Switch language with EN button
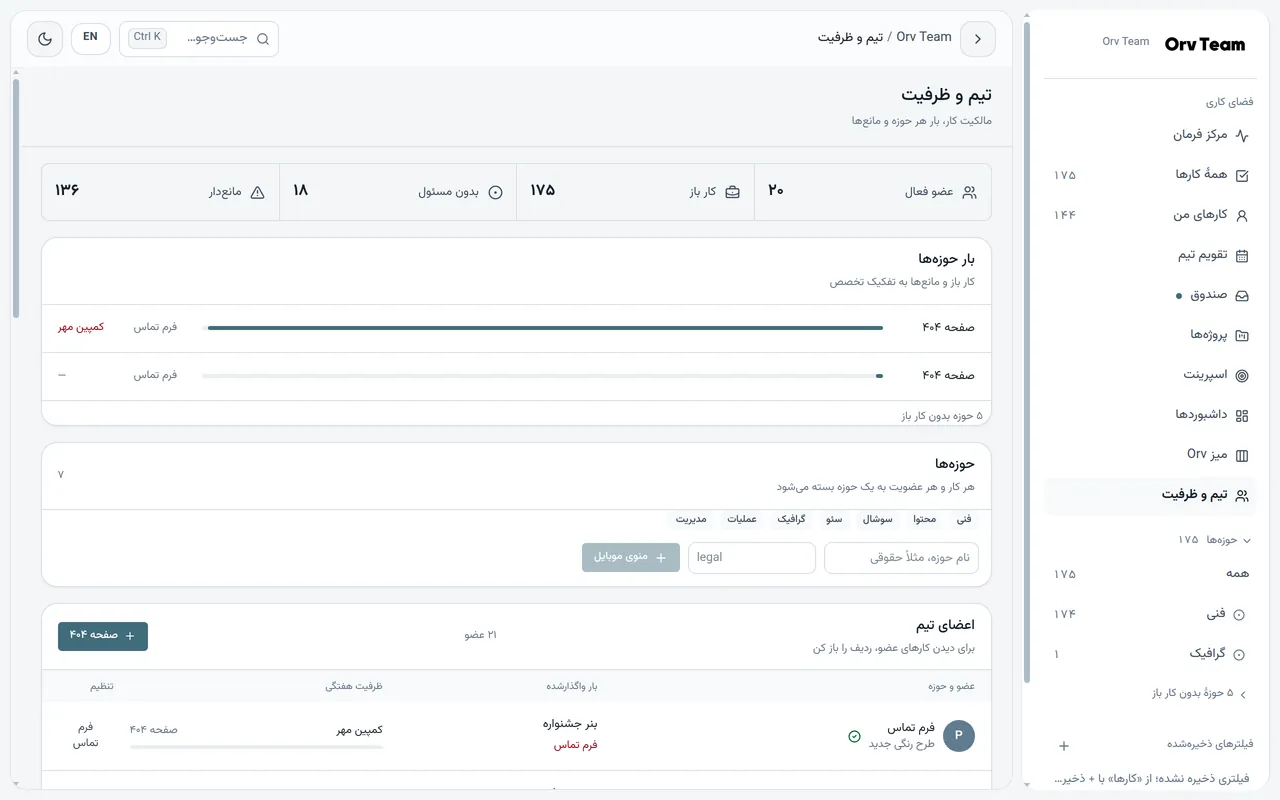Viewport: 1280px width, 800px height. [x=91, y=38]
